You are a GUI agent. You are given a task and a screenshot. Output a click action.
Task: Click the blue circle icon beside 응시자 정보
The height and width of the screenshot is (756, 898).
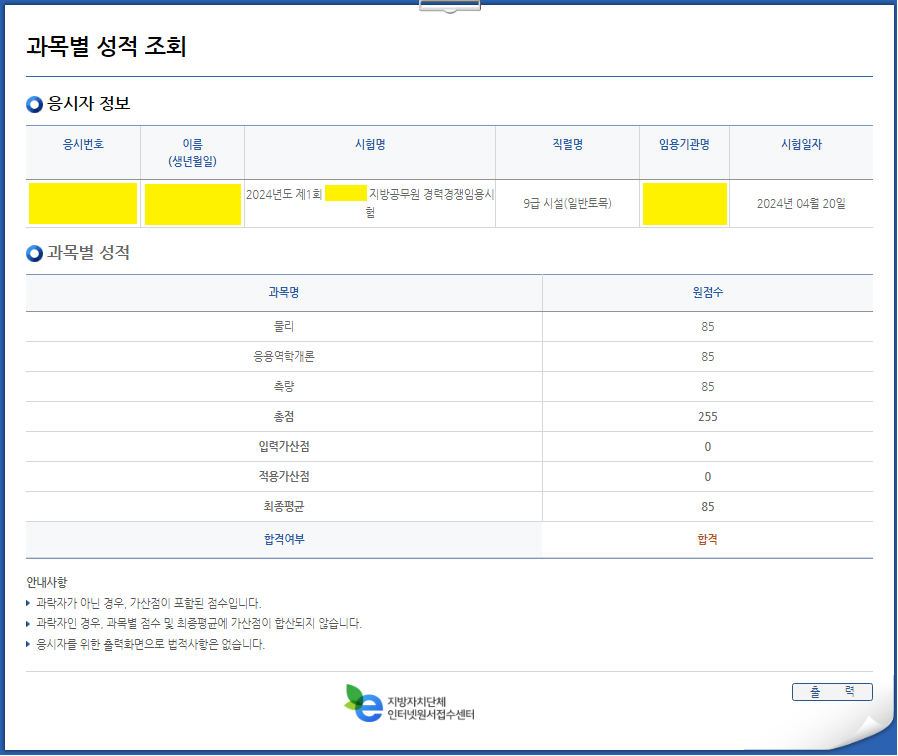pyautogui.click(x=35, y=104)
